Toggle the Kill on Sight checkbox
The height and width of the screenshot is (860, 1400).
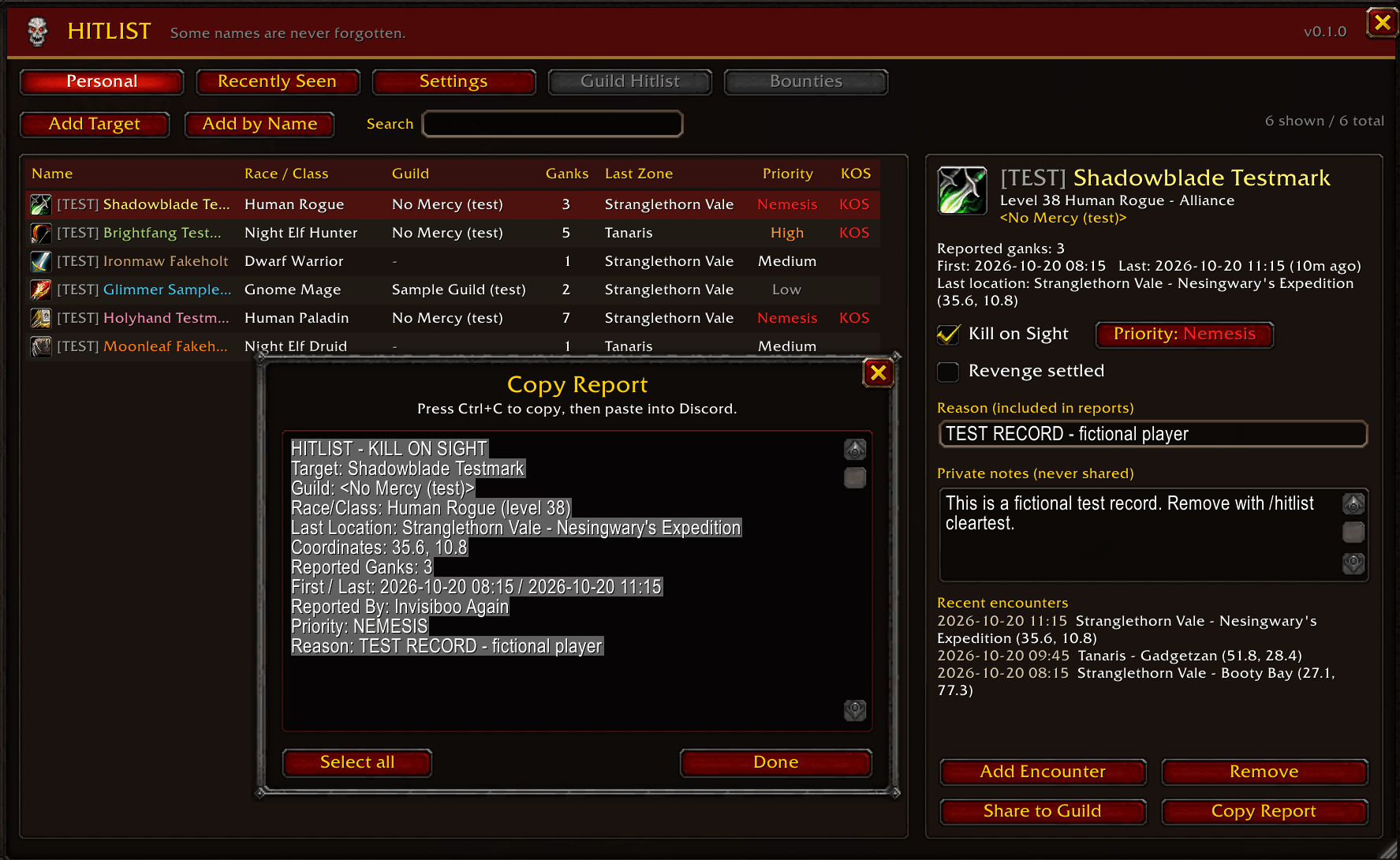point(948,335)
